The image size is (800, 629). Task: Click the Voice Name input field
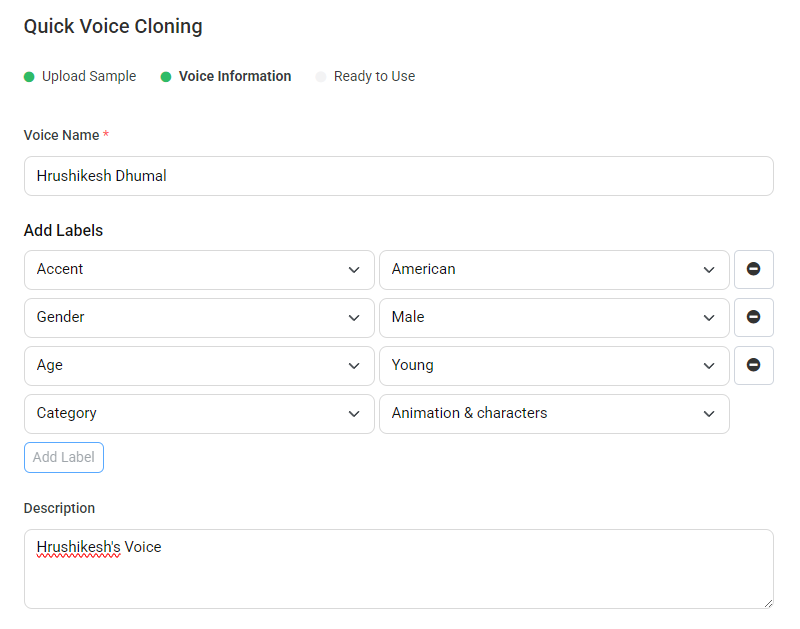398,176
